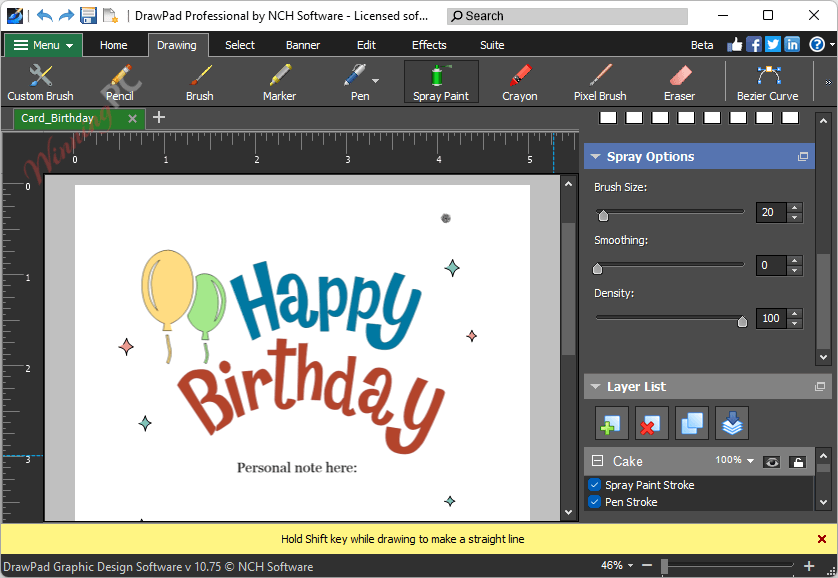This screenshot has height=578, width=838.
Task: Activate the Eraser tool
Action: pyautogui.click(x=679, y=80)
